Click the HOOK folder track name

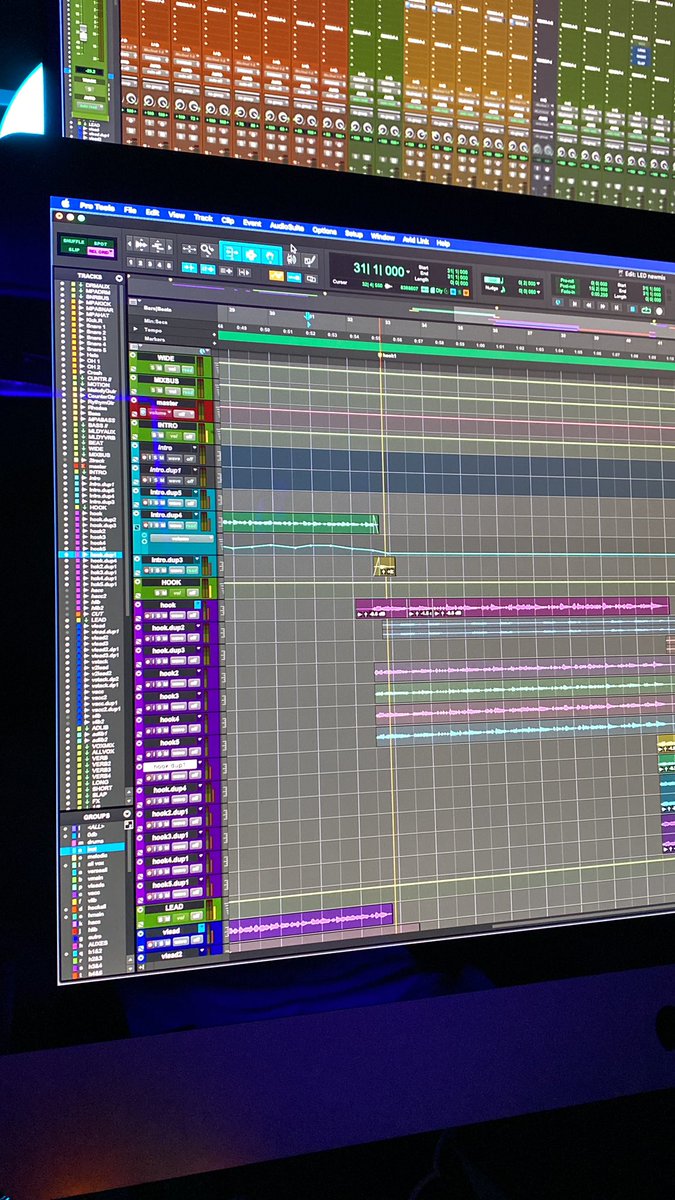point(171,582)
